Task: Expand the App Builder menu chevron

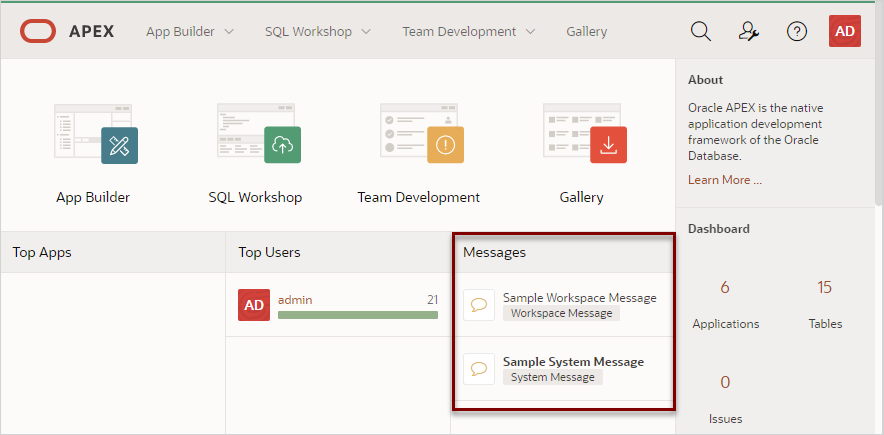Action: click(x=229, y=32)
